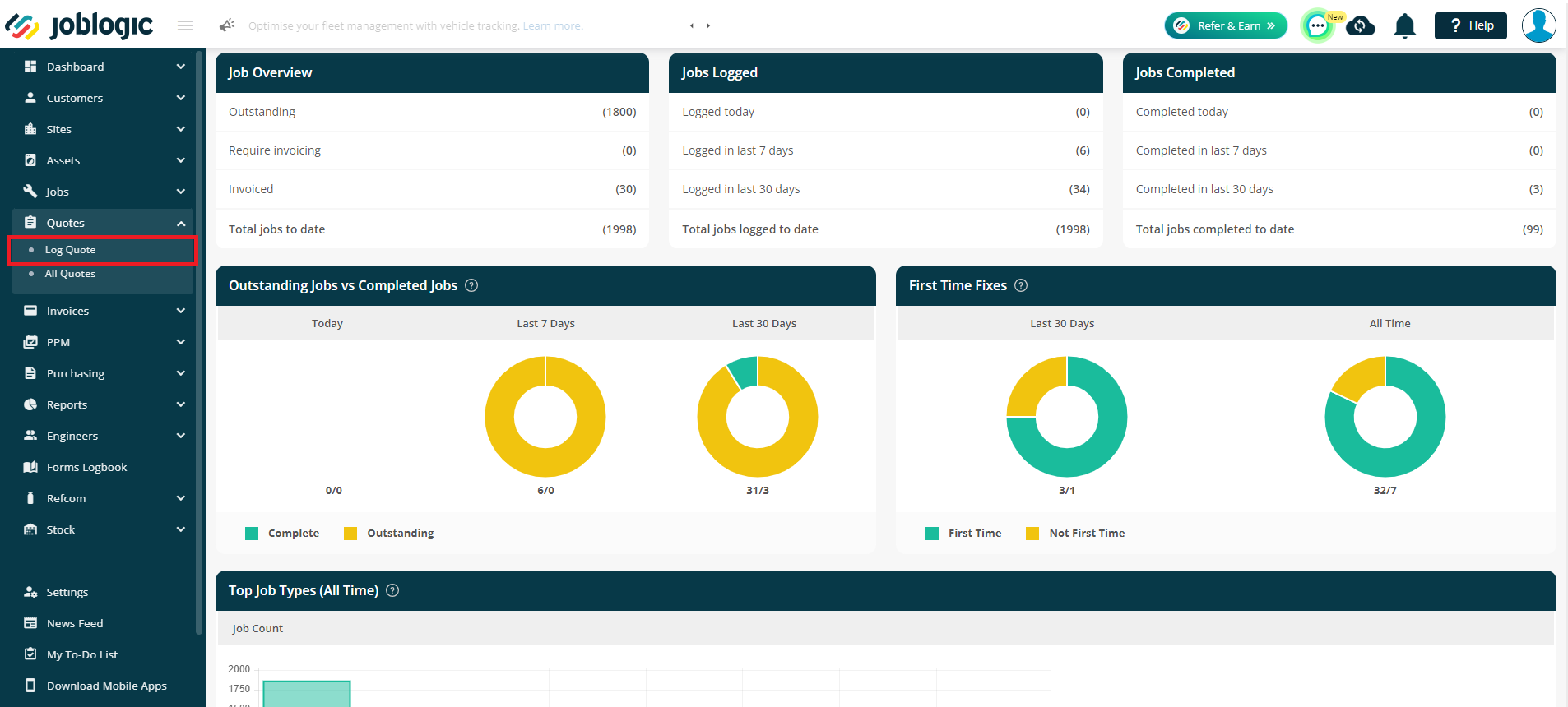
Task: Click the My To-Do List icon
Action: 30,654
